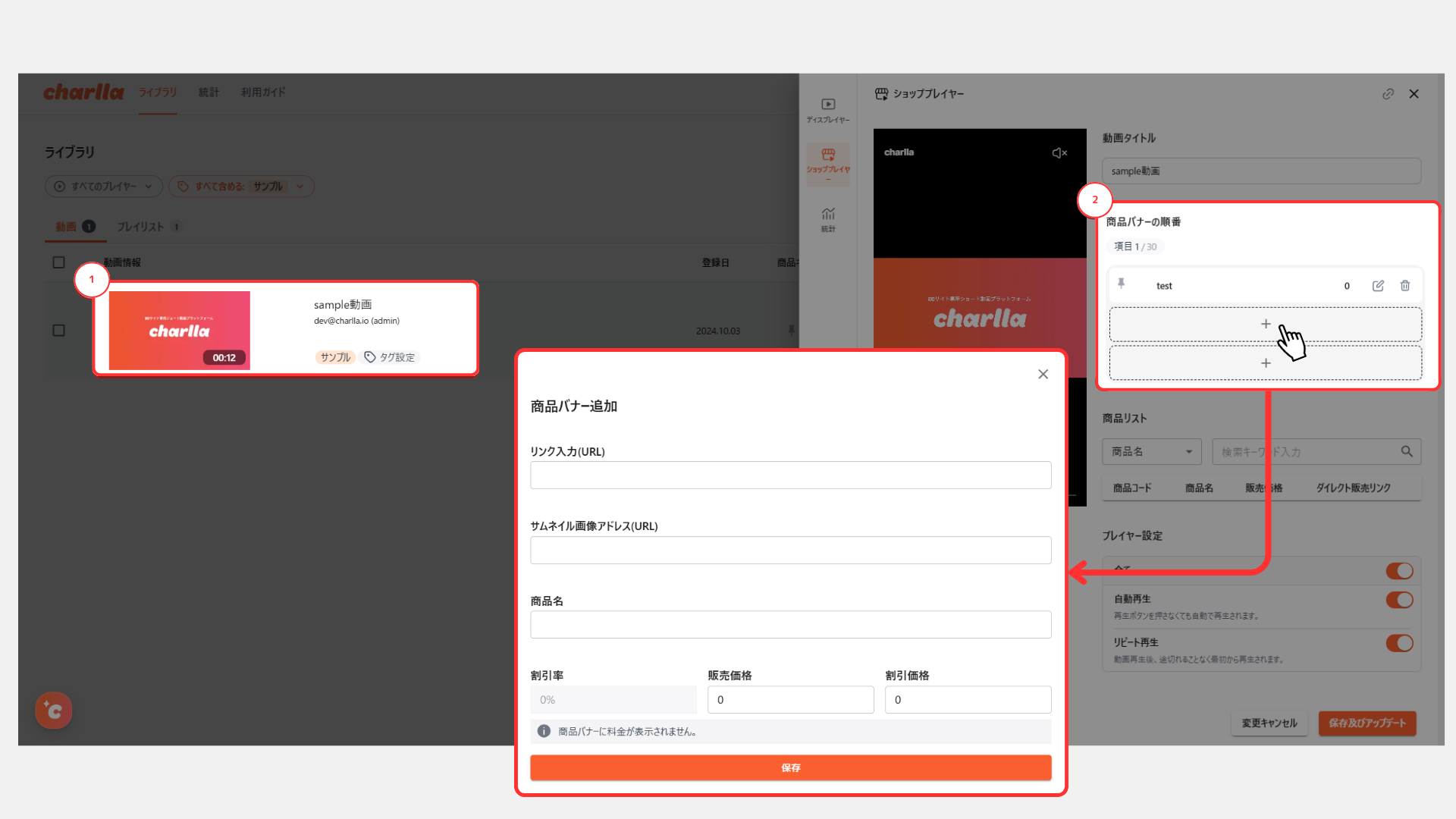This screenshot has height=819, width=1456.
Task: Click the info icon in price notice
Action: coord(544,732)
